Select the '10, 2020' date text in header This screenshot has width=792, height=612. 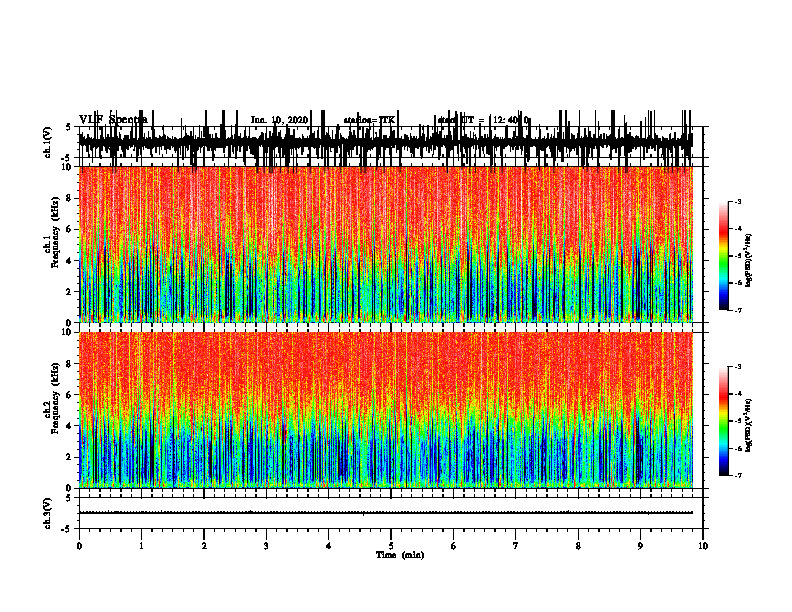click(287, 120)
